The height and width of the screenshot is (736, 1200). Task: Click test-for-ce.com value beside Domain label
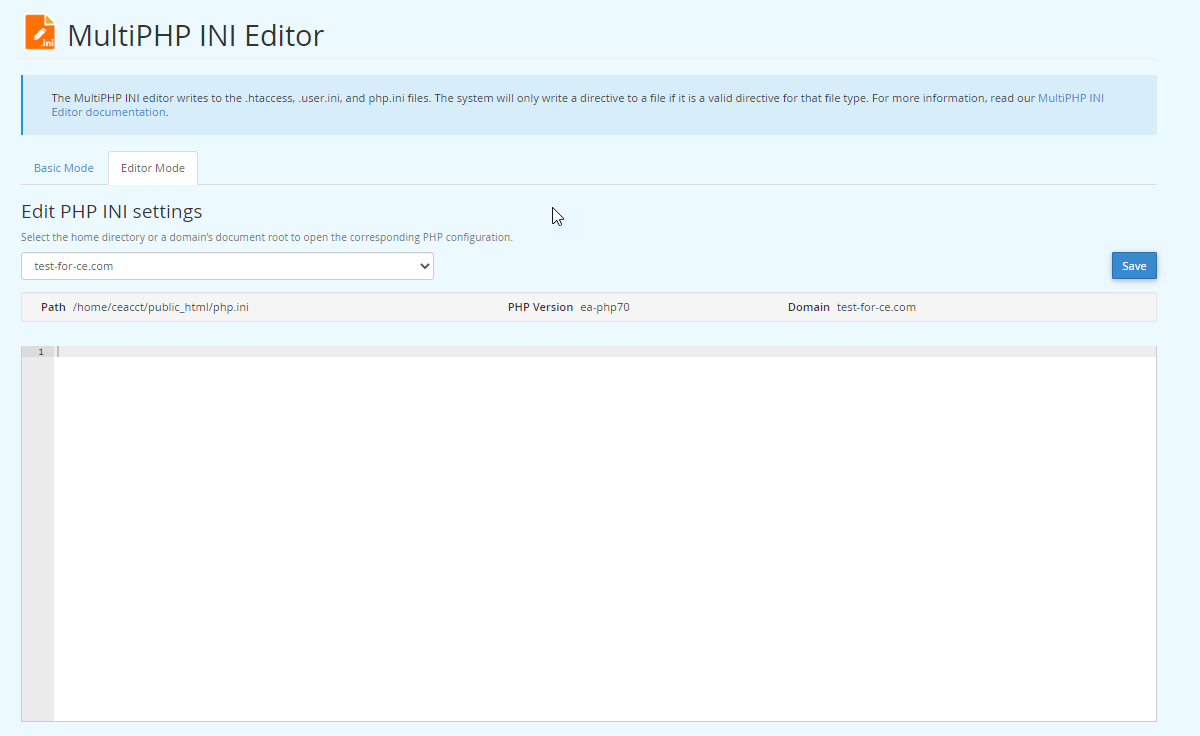[876, 307]
